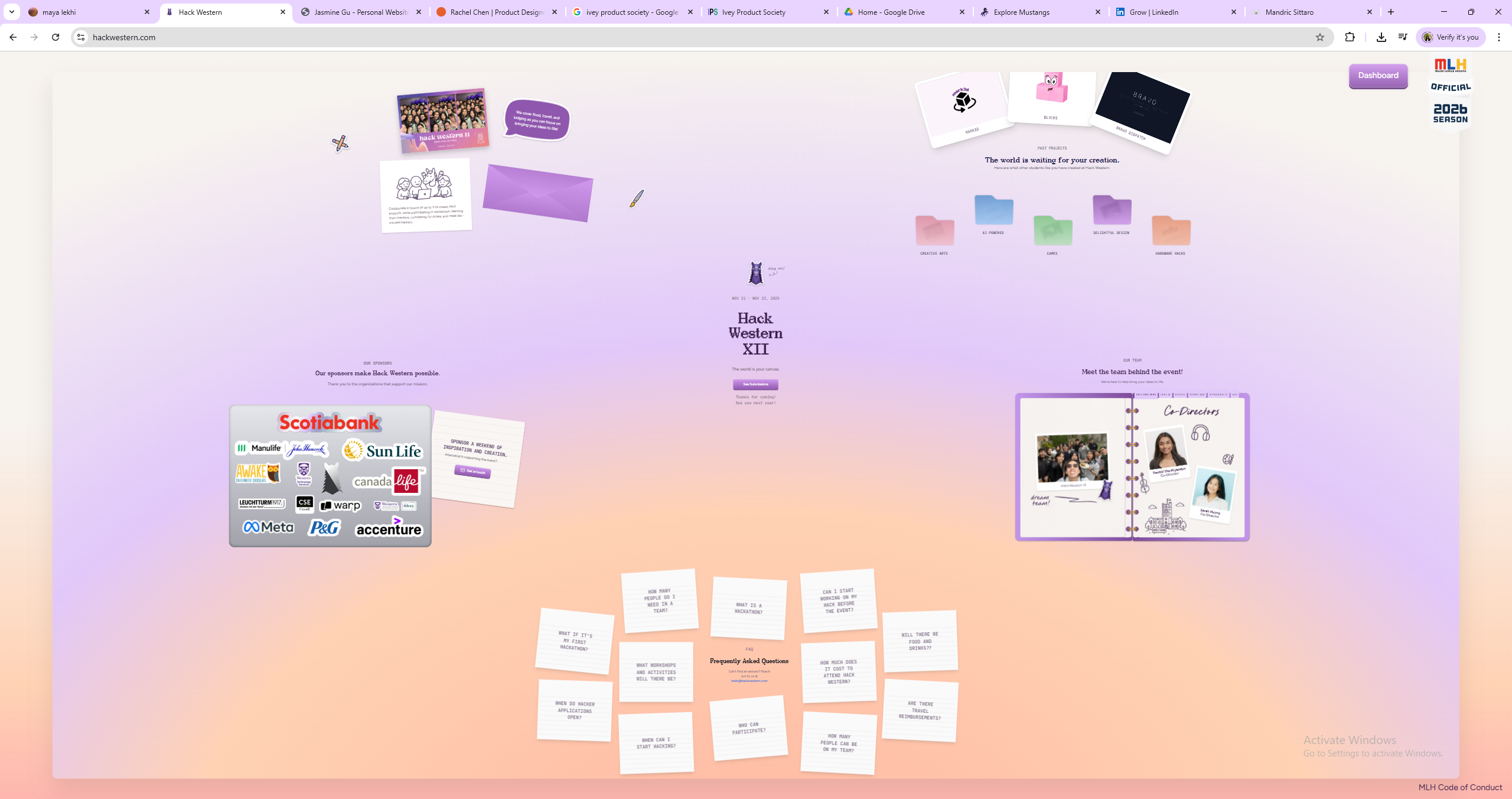
Task: Click the paintbrush sticker near the envelope
Action: (636, 199)
